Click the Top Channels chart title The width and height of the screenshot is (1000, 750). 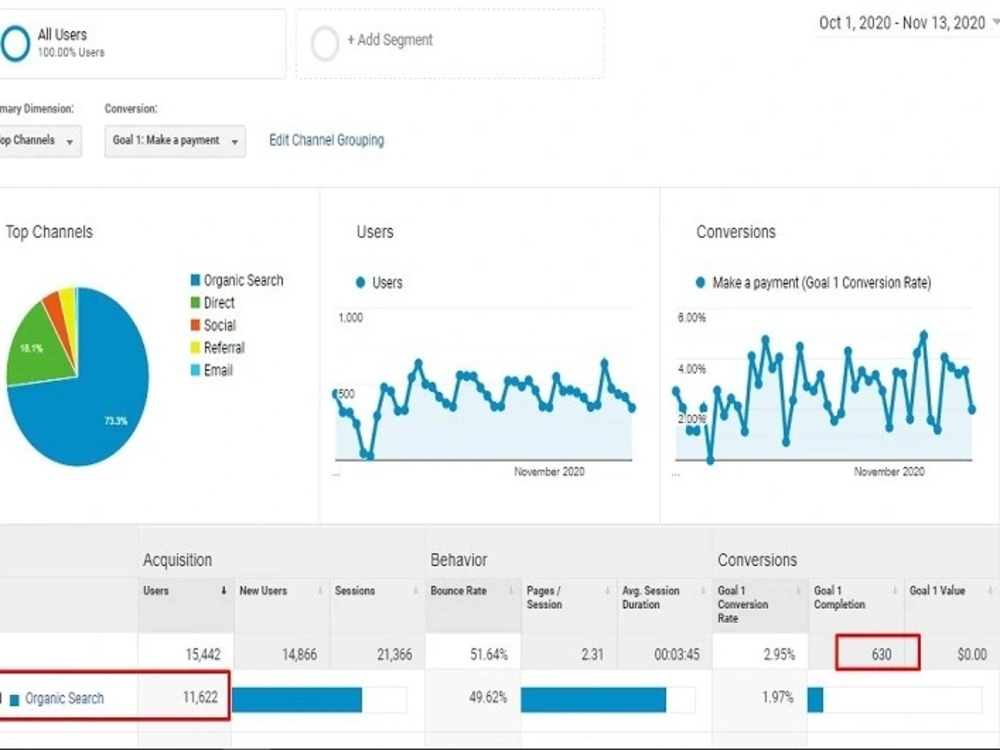(49, 232)
